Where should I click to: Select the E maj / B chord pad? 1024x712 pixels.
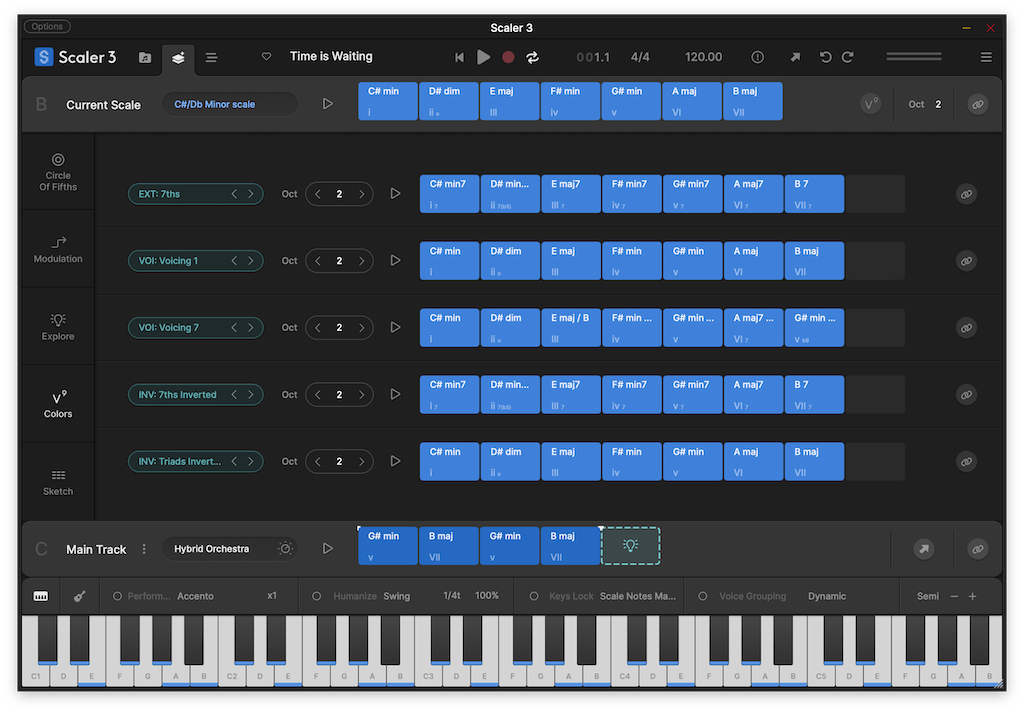point(571,328)
